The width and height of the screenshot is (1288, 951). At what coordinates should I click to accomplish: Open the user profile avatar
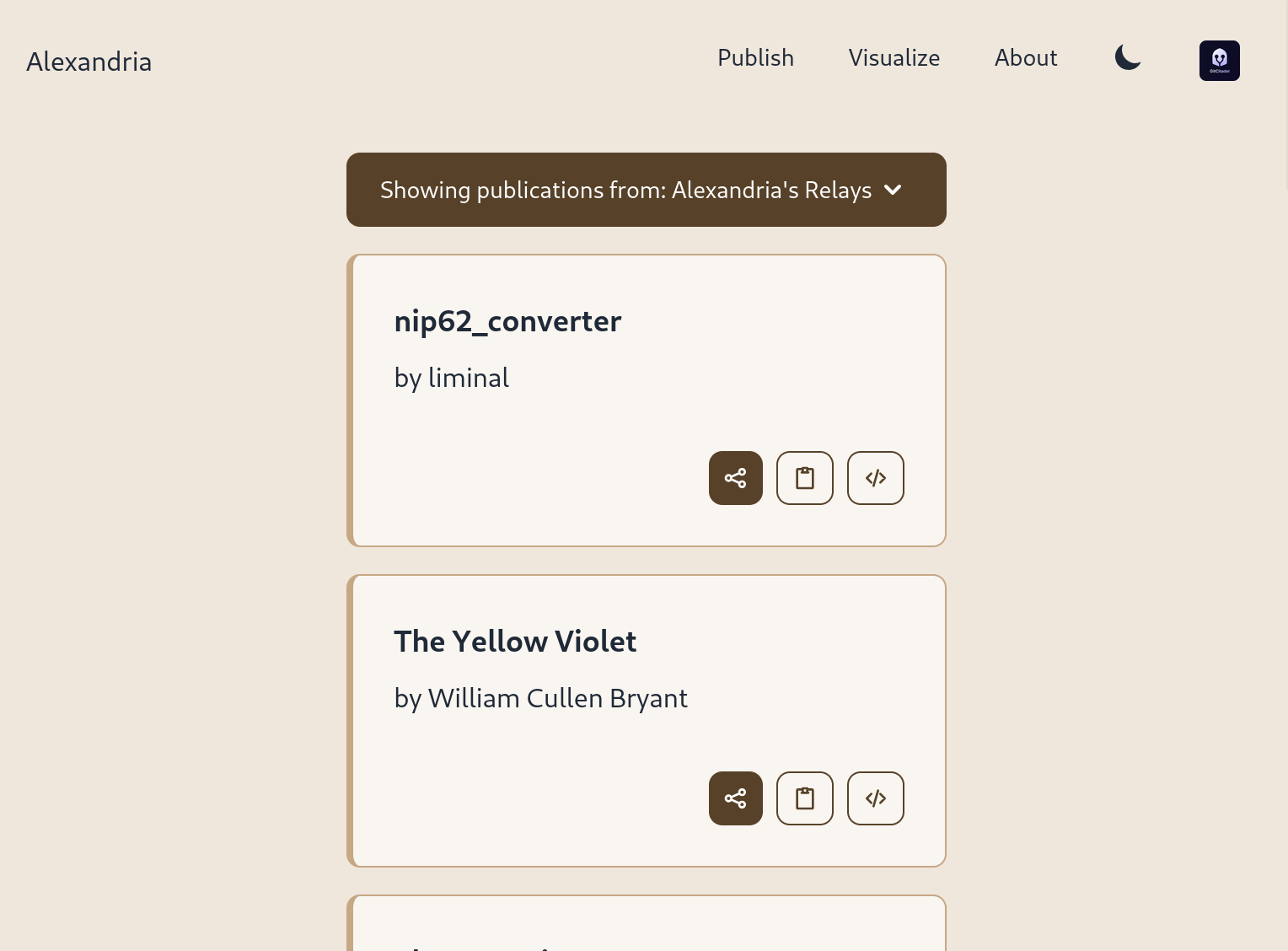point(1219,61)
